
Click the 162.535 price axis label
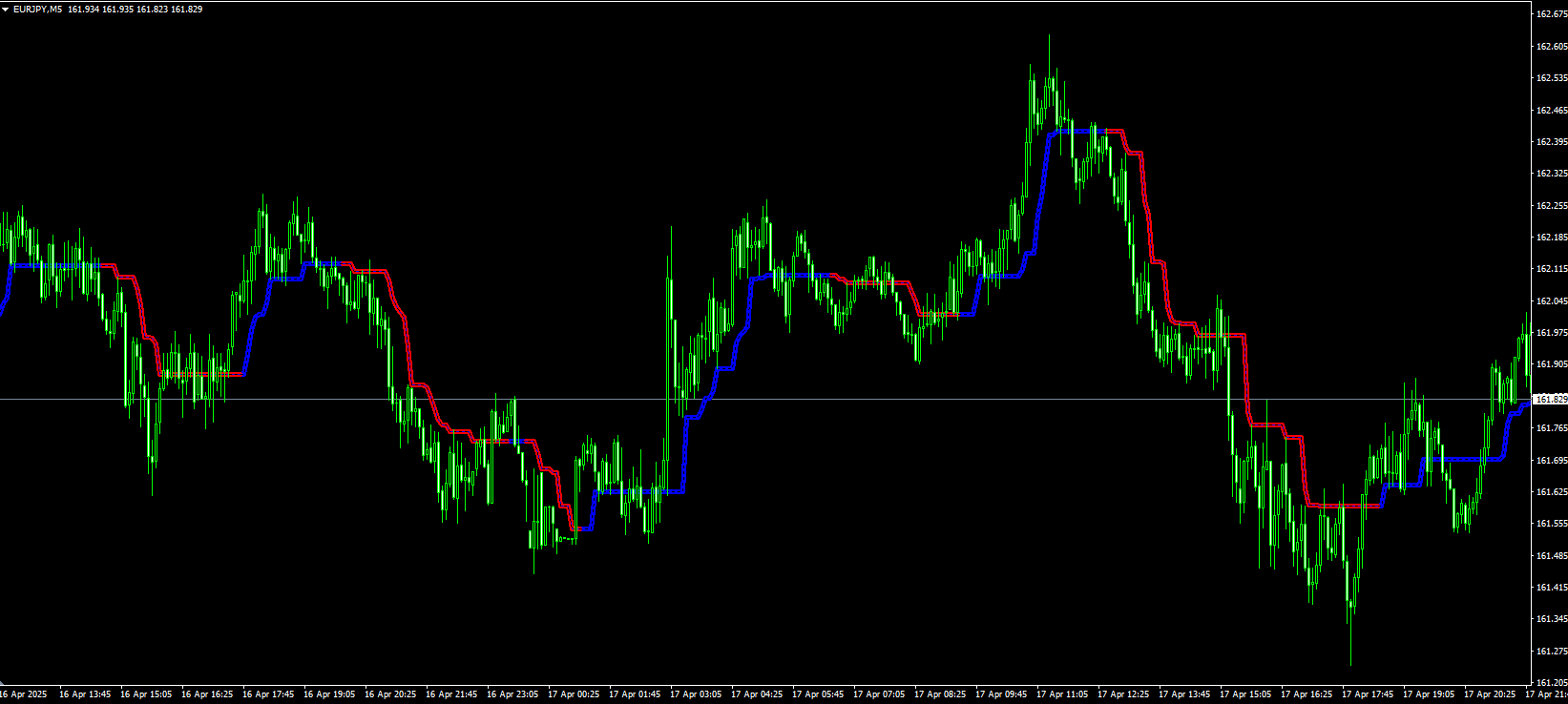pos(1551,78)
